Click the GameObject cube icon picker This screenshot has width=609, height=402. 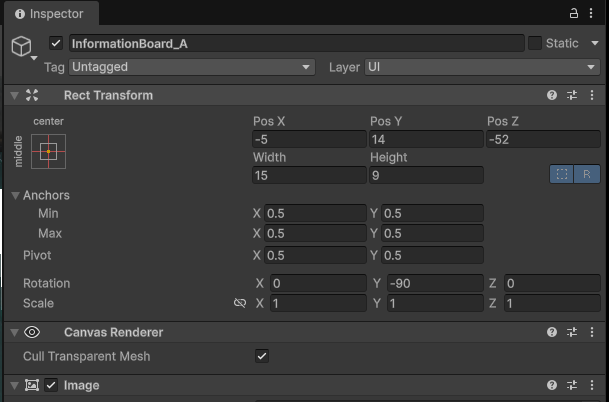click(22, 47)
